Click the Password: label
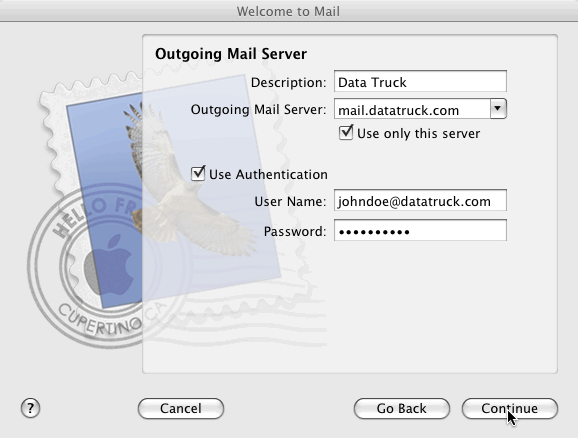The height and width of the screenshot is (438, 578). (x=295, y=232)
